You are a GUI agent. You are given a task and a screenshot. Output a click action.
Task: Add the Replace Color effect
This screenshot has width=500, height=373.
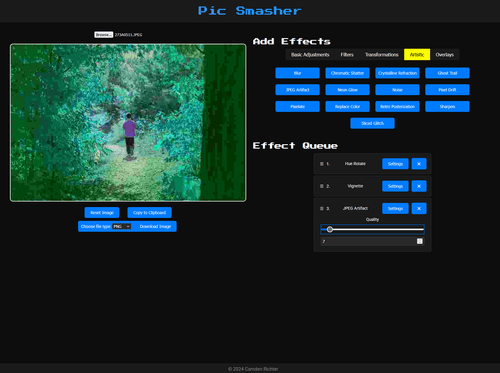click(347, 106)
